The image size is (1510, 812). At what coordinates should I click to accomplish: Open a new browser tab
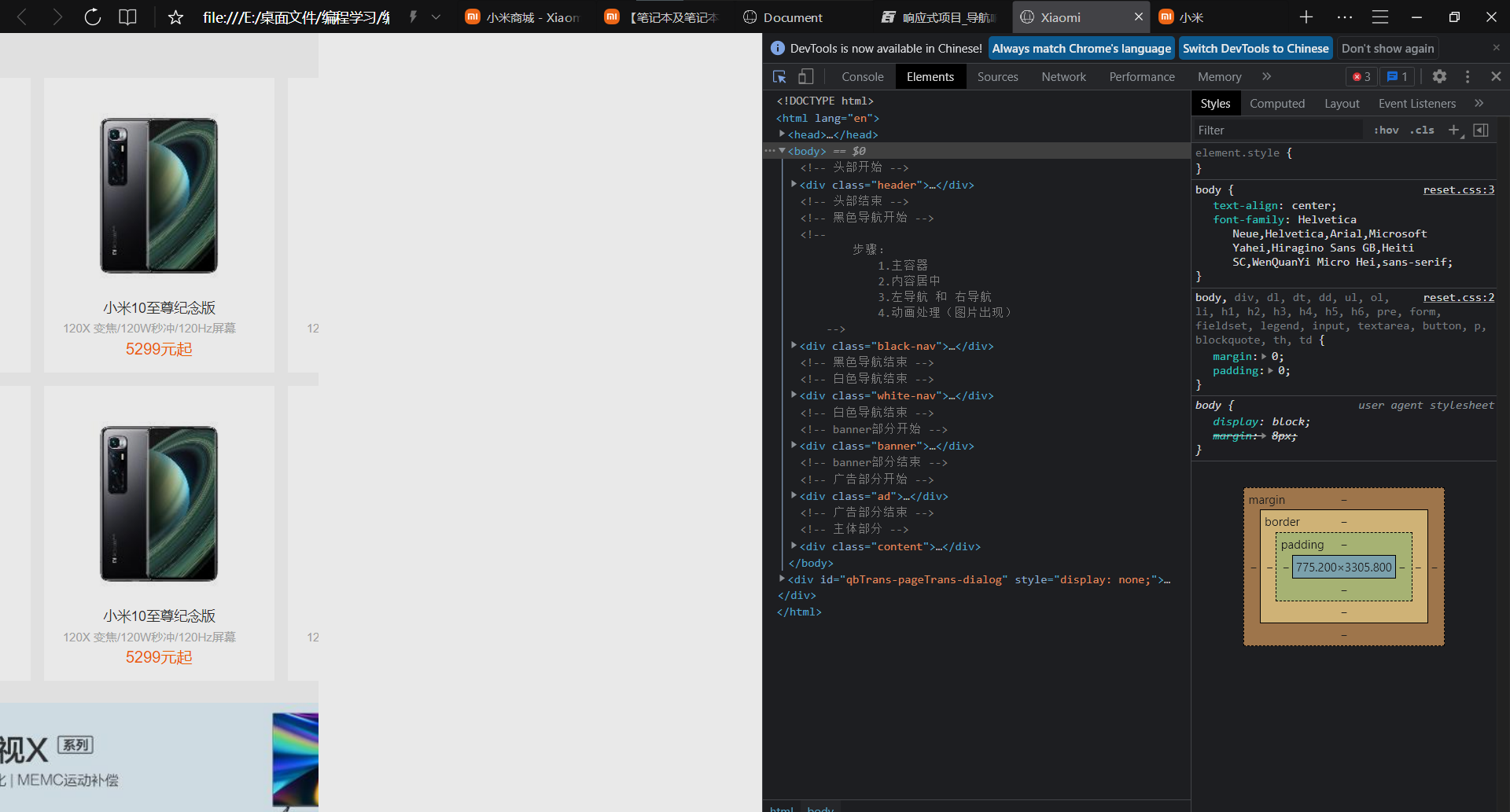[x=1306, y=17]
